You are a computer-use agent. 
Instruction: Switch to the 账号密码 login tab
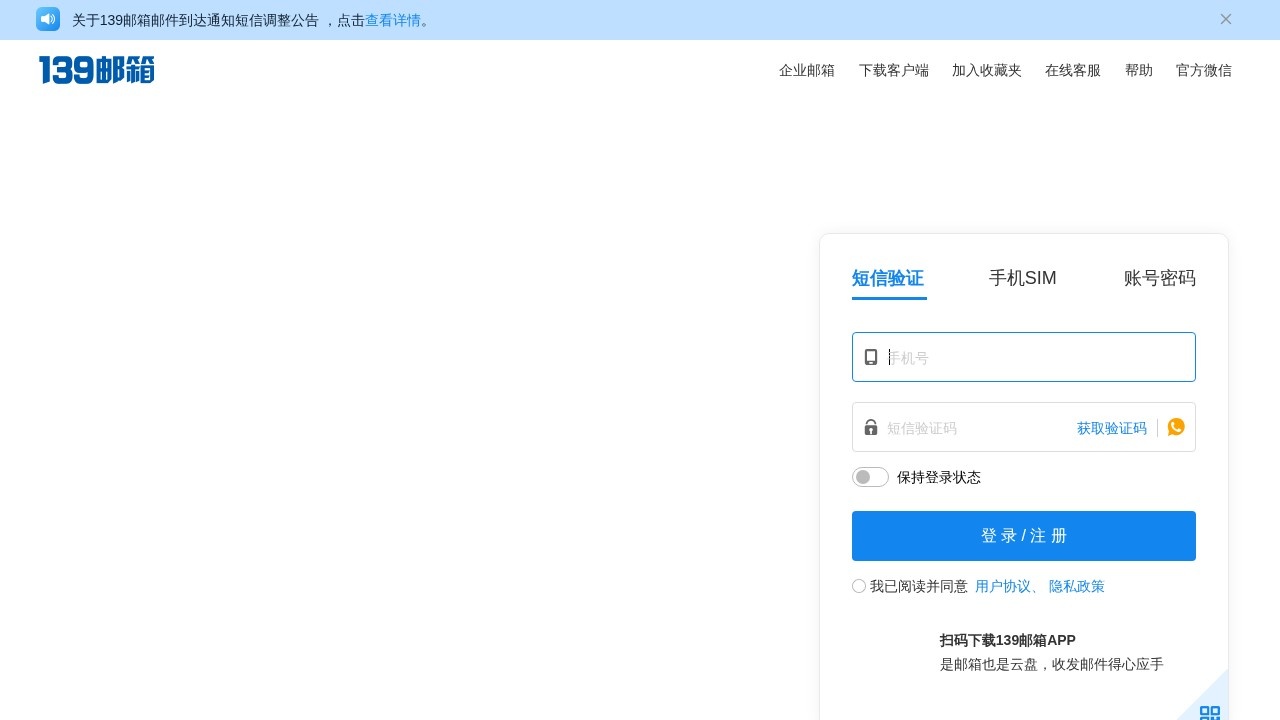click(1160, 278)
